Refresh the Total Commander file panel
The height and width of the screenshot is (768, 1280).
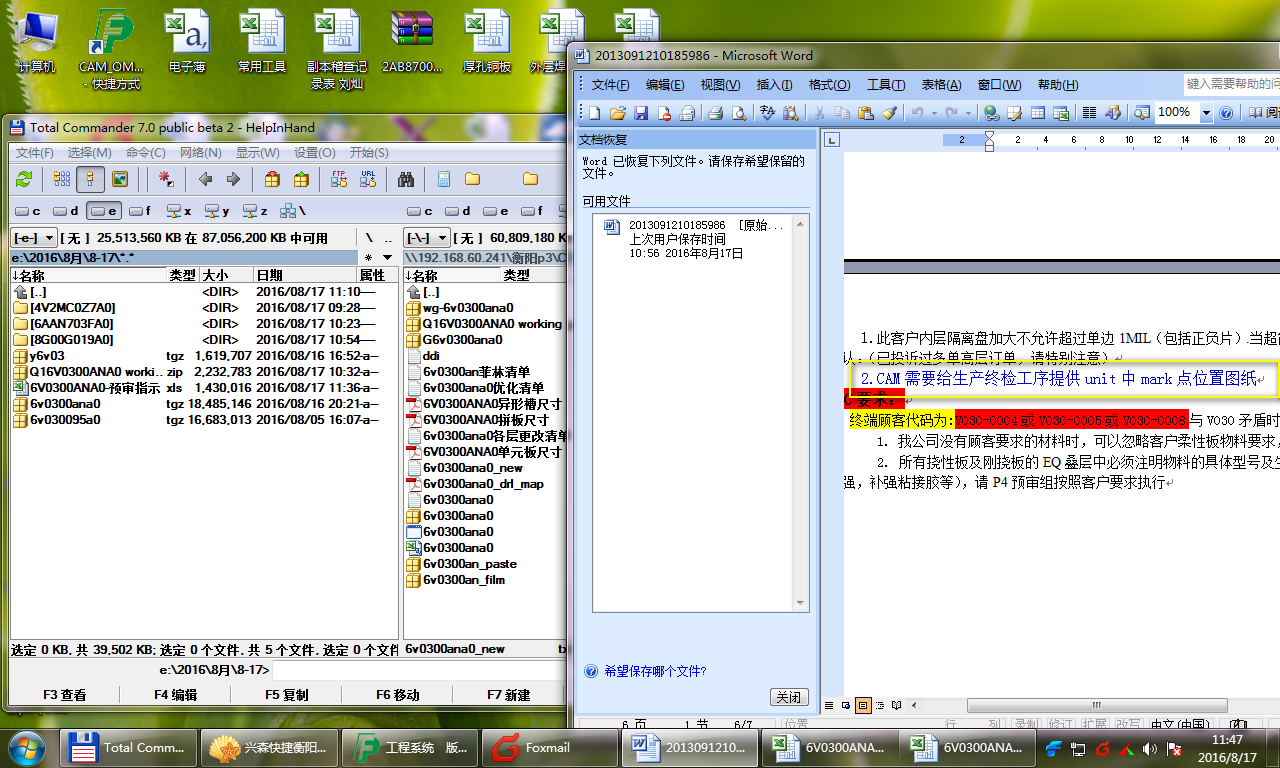[24, 179]
